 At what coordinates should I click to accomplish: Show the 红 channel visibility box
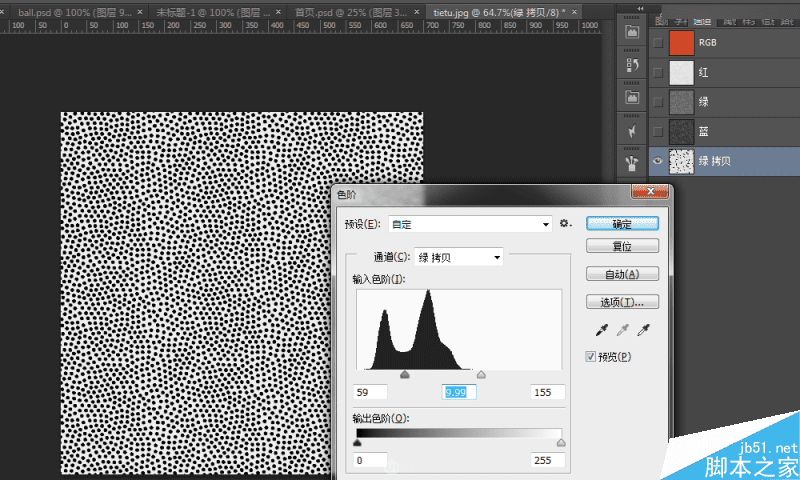coord(657,72)
